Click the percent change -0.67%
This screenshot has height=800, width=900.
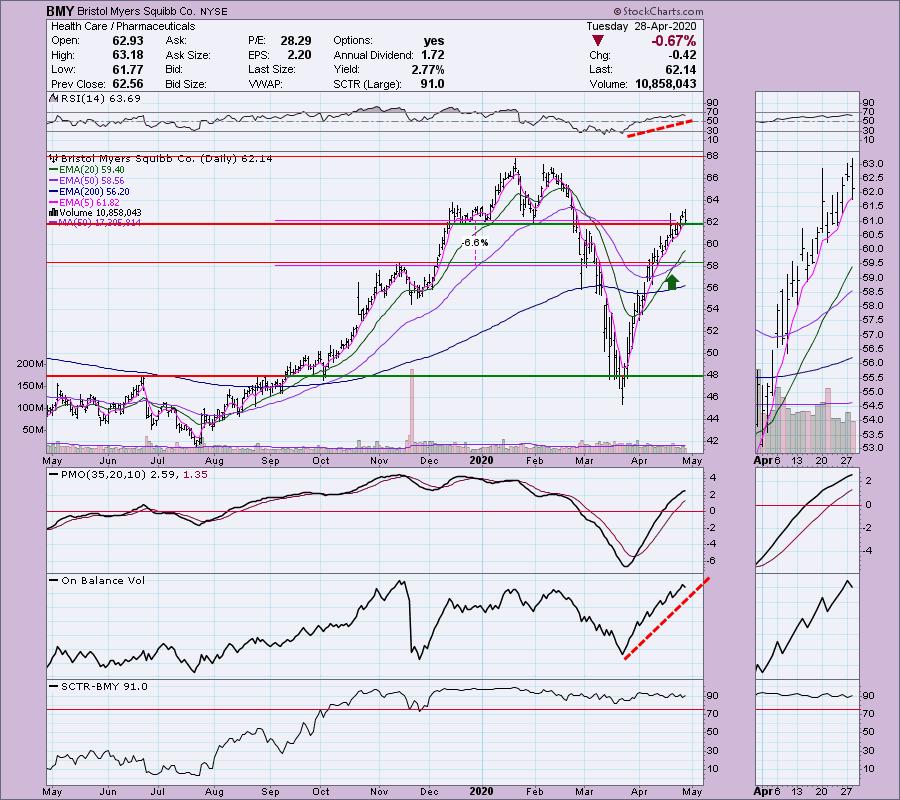(x=673, y=41)
